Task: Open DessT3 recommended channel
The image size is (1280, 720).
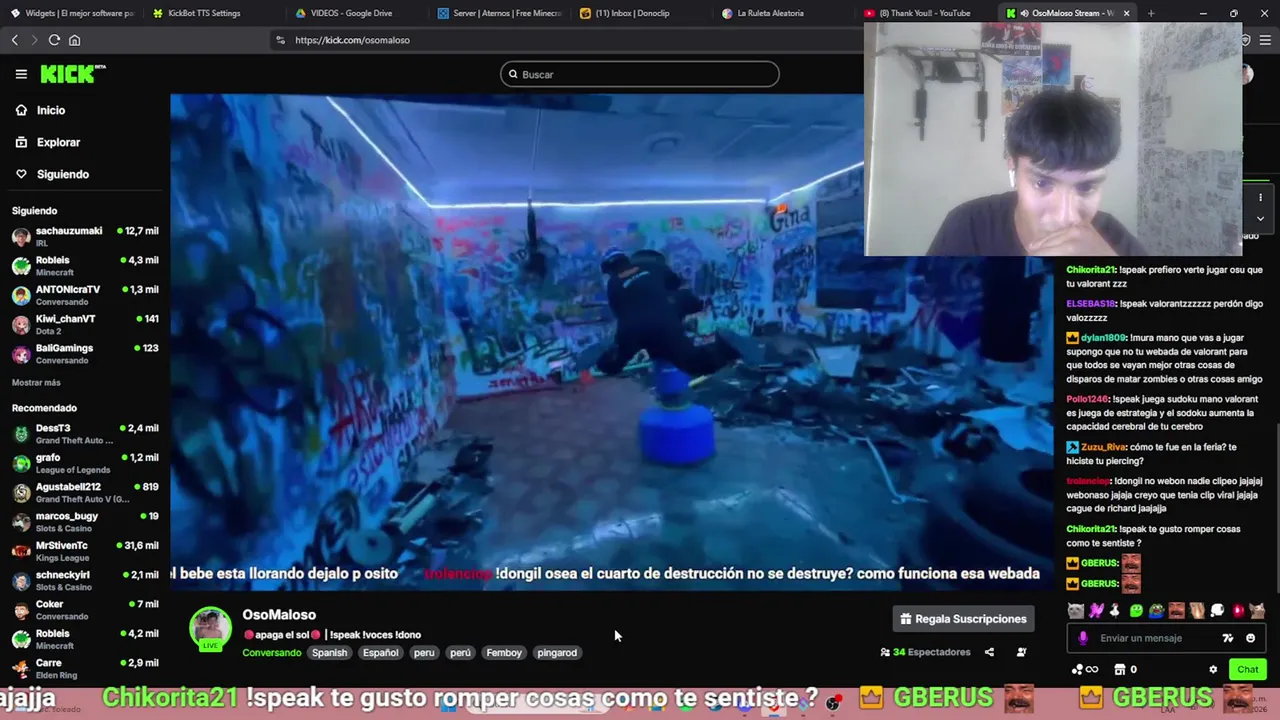Action: pos(85,434)
